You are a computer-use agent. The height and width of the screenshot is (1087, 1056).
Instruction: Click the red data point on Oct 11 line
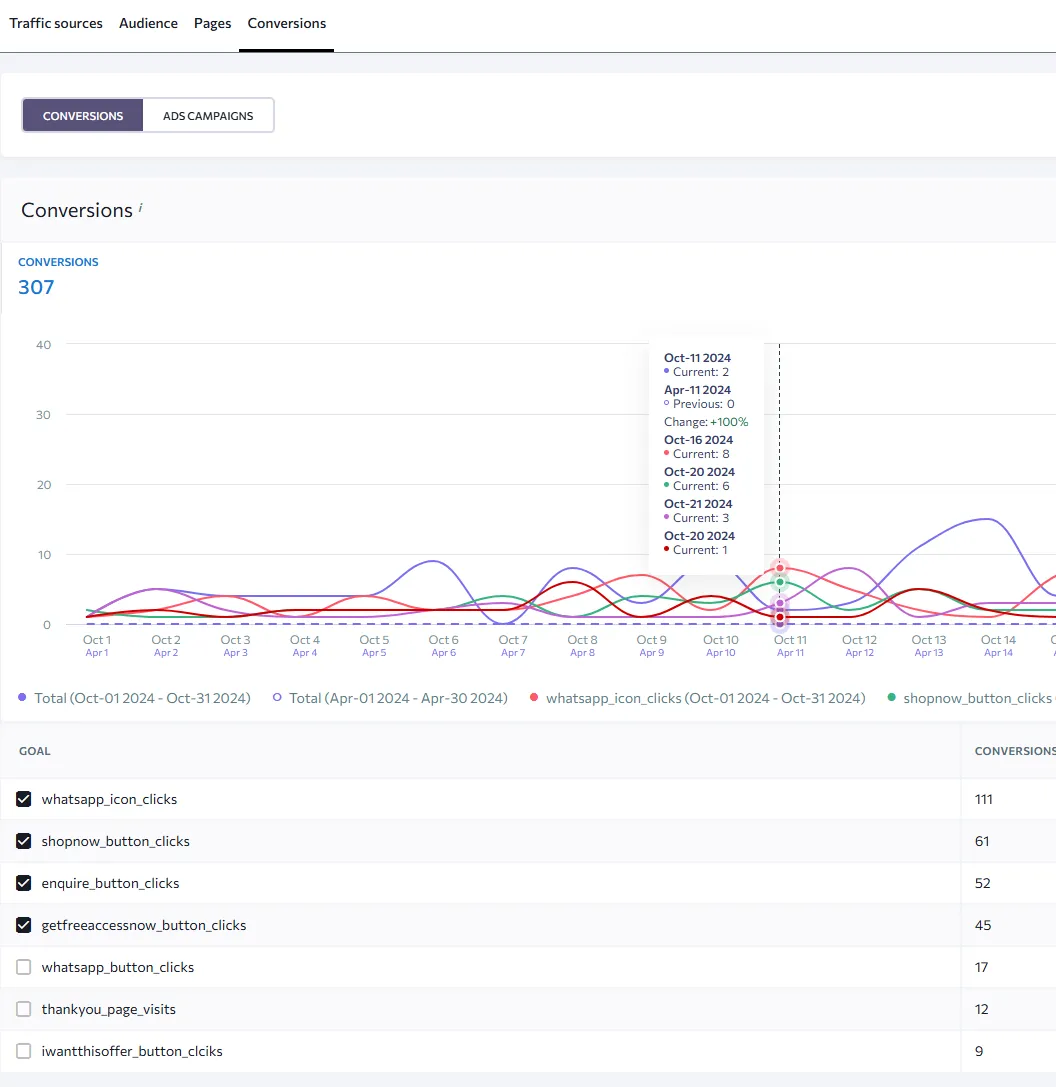pyautogui.click(x=780, y=568)
